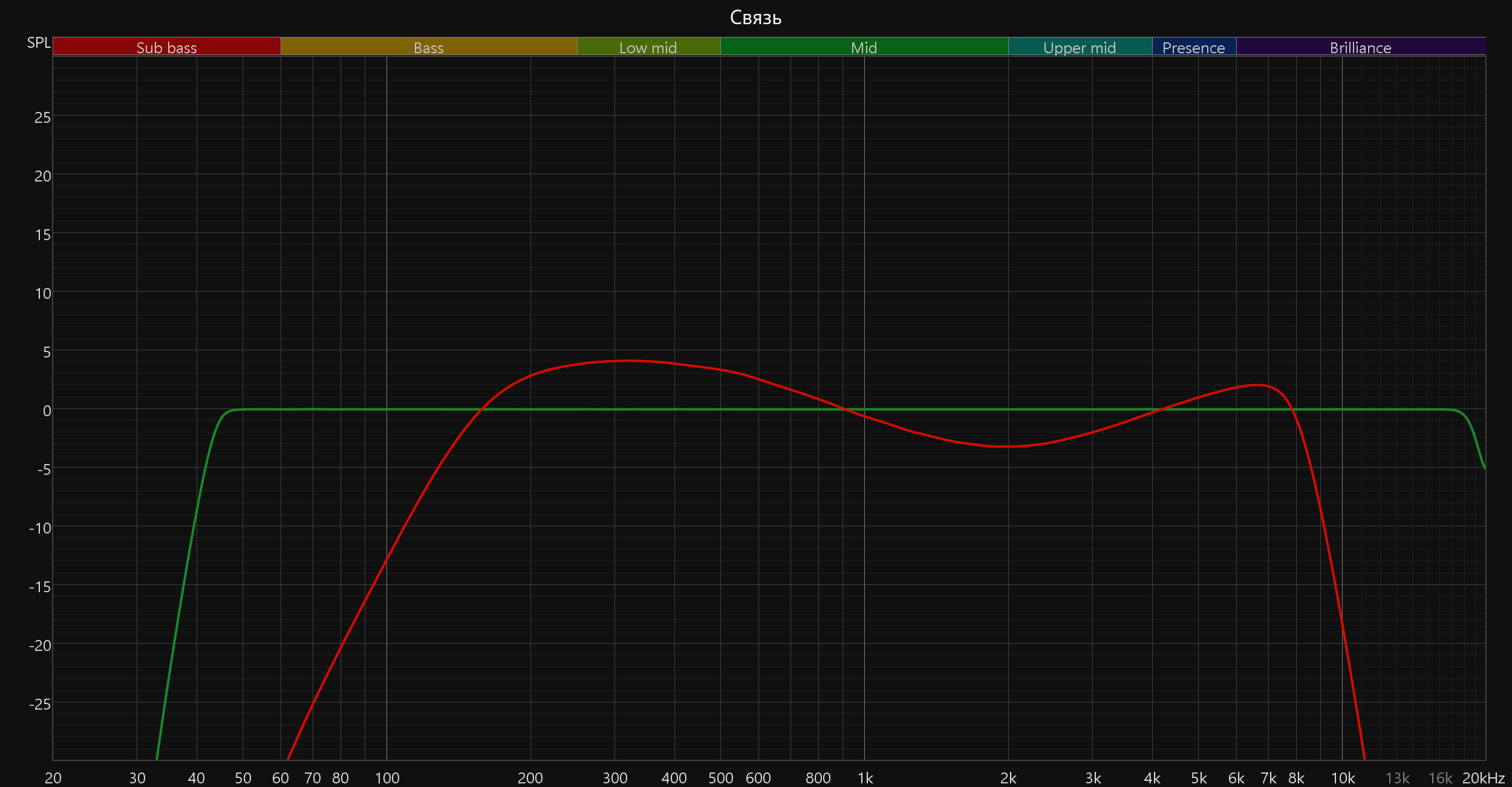Click the -25 dB level label

click(40, 704)
